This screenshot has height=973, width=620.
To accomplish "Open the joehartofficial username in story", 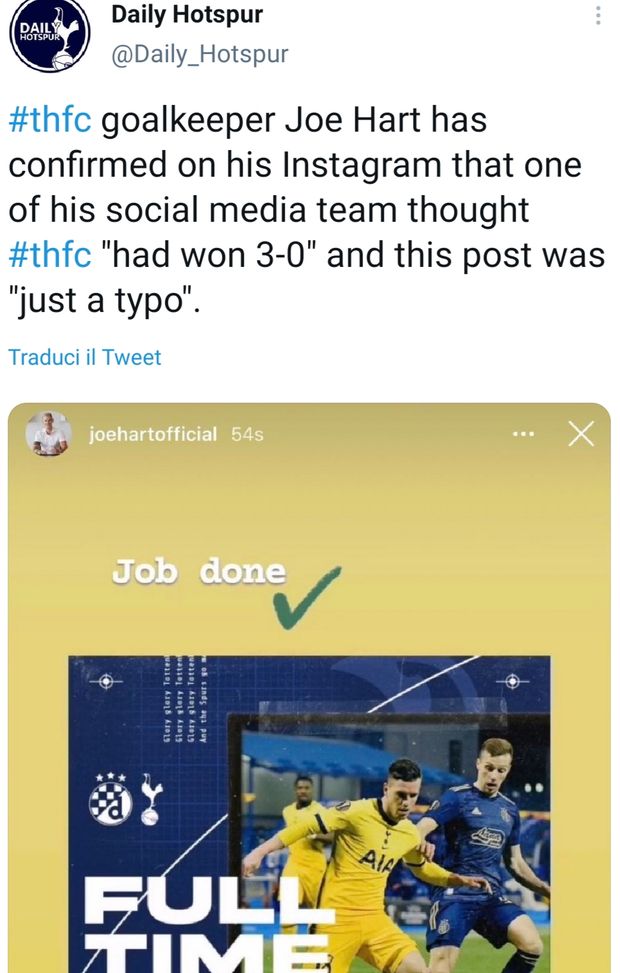I will click(x=152, y=435).
